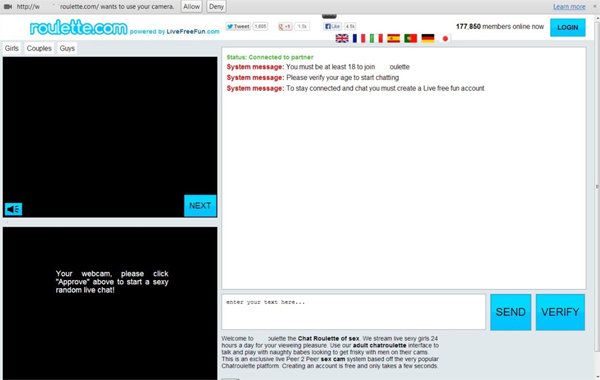Click NEXT to skip partner
The image size is (600, 380).
point(200,205)
